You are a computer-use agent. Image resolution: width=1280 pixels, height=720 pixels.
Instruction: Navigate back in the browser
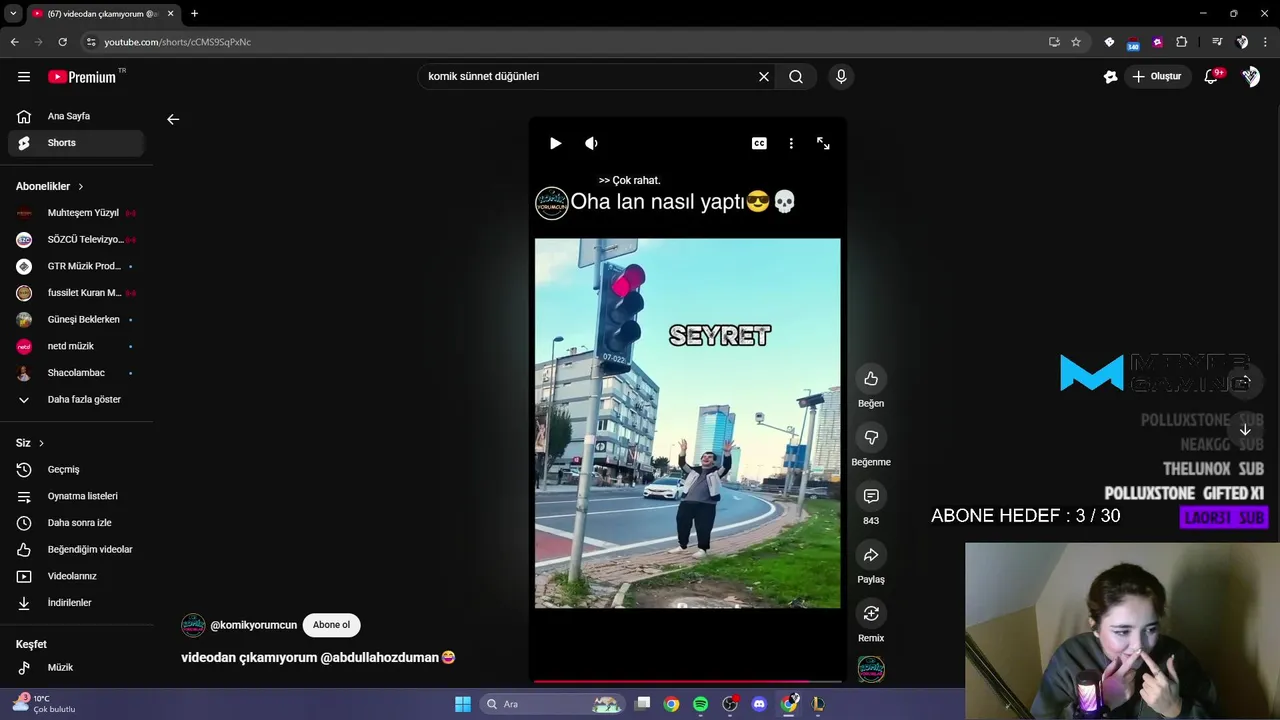14,42
